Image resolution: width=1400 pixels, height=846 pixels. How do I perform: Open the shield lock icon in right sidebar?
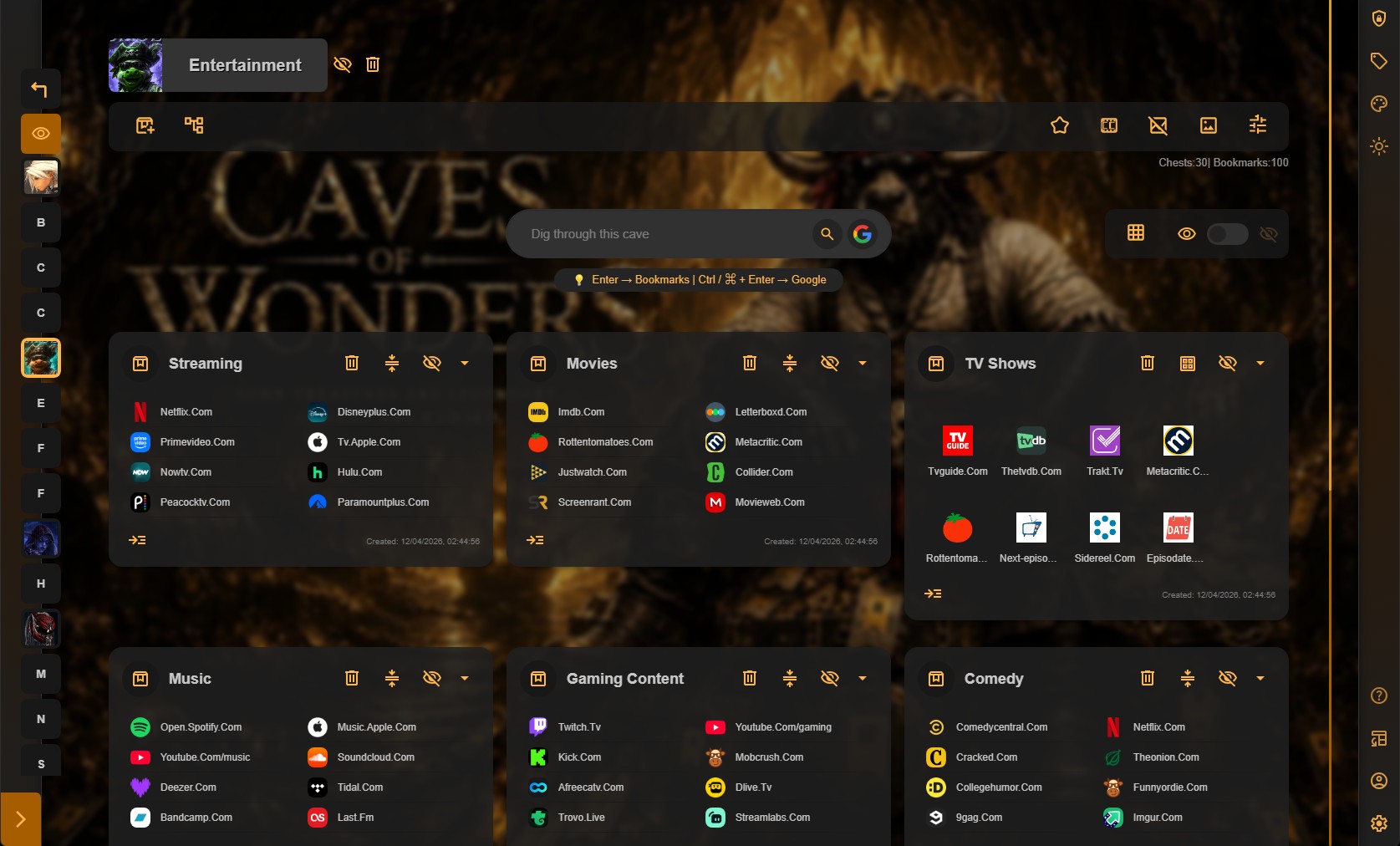[x=1379, y=18]
